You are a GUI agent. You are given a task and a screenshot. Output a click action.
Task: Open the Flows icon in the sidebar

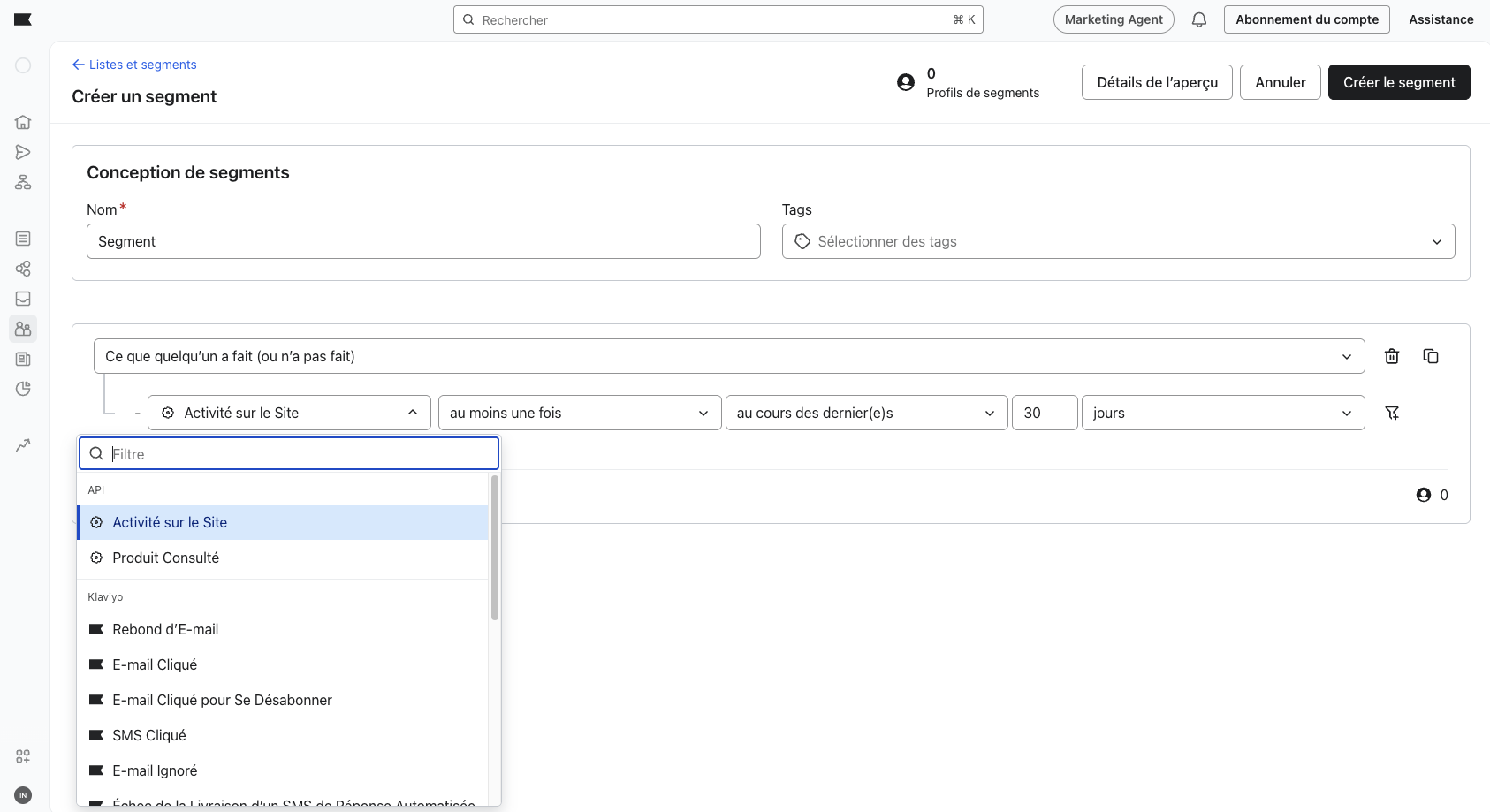[x=23, y=182]
